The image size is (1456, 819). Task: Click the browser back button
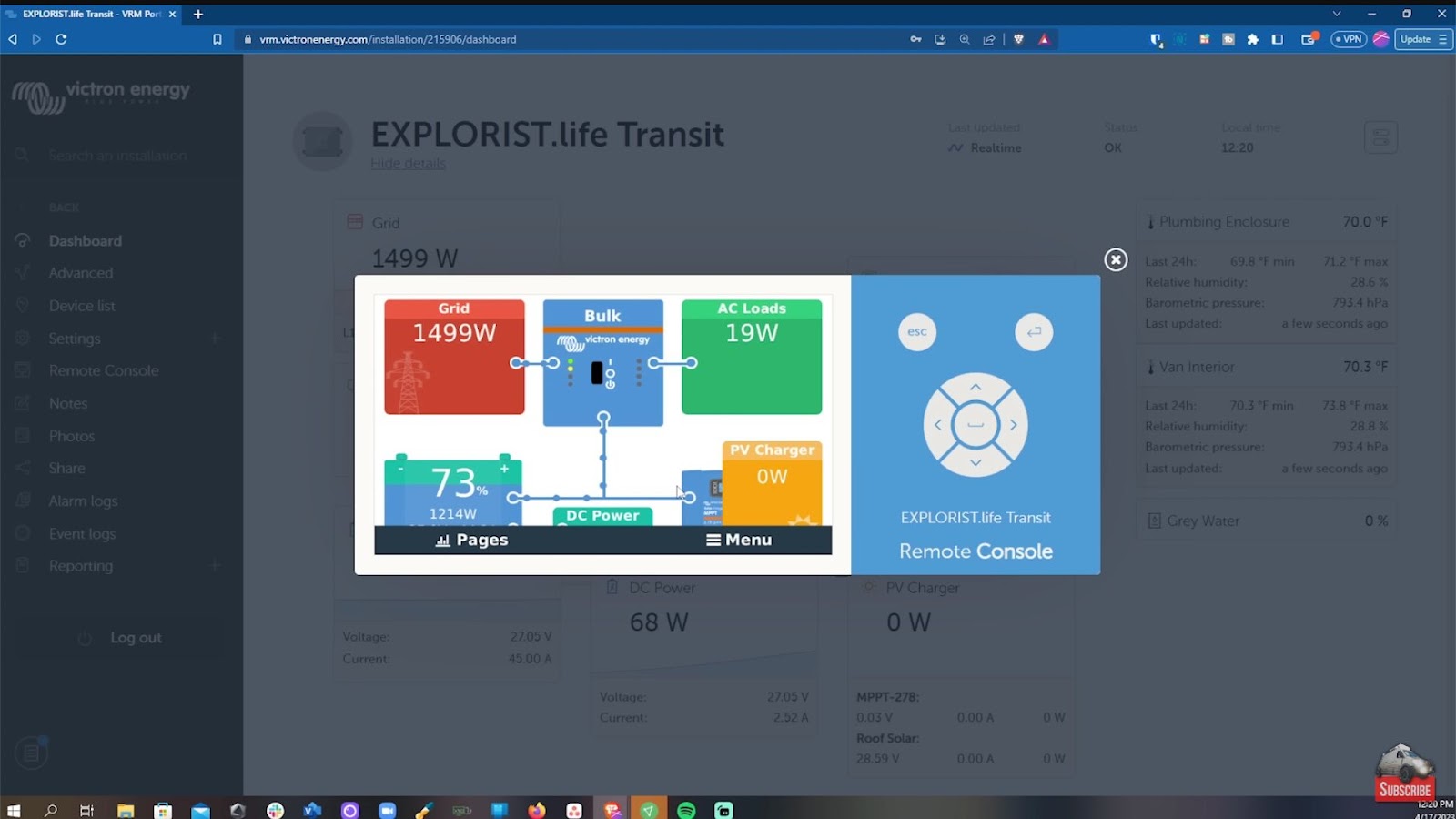point(13,39)
